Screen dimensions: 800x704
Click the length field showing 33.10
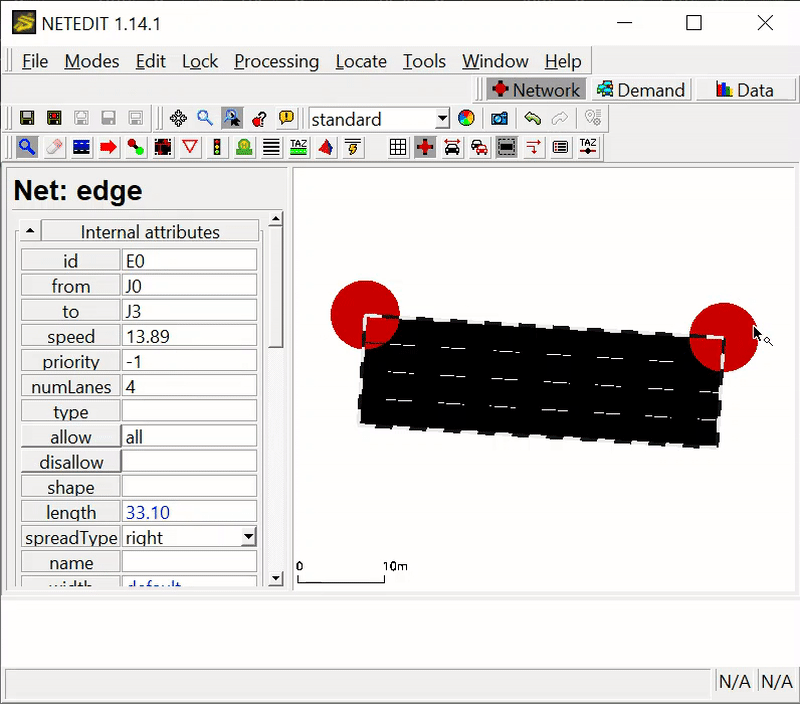click(189, 512)
